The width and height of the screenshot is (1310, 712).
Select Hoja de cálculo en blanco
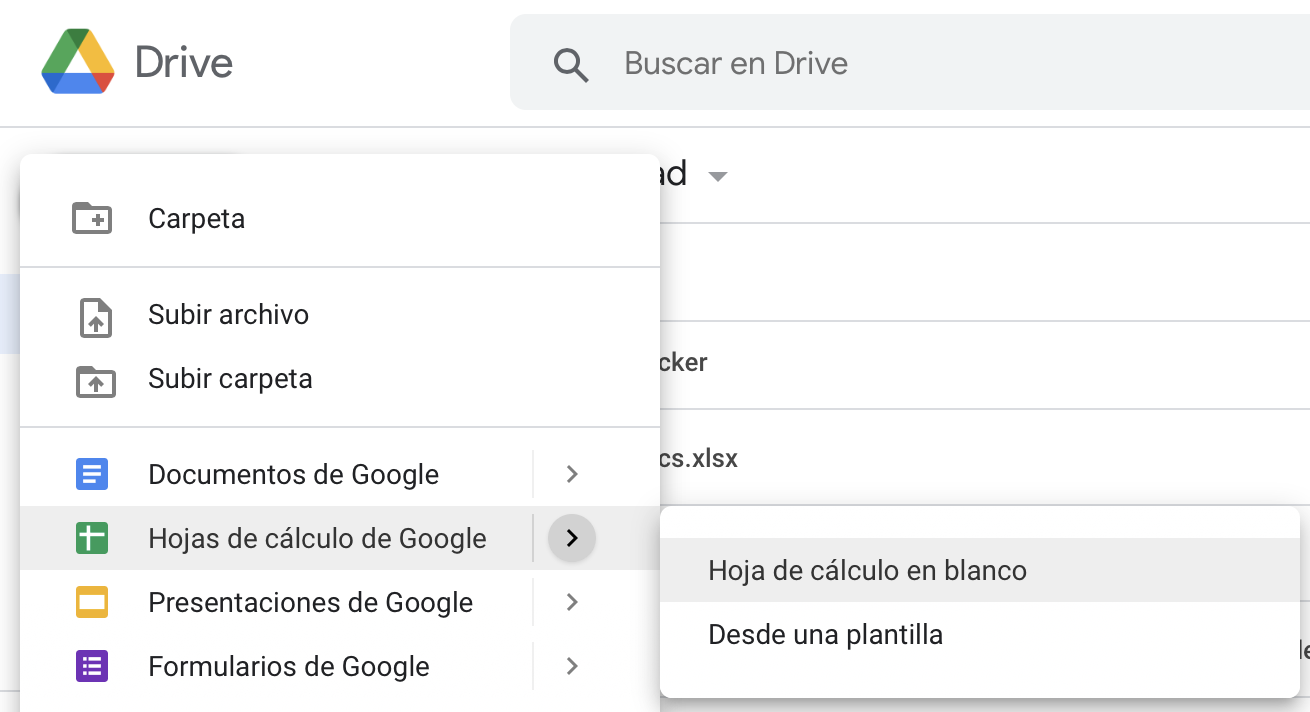click(x=980, y=570)
